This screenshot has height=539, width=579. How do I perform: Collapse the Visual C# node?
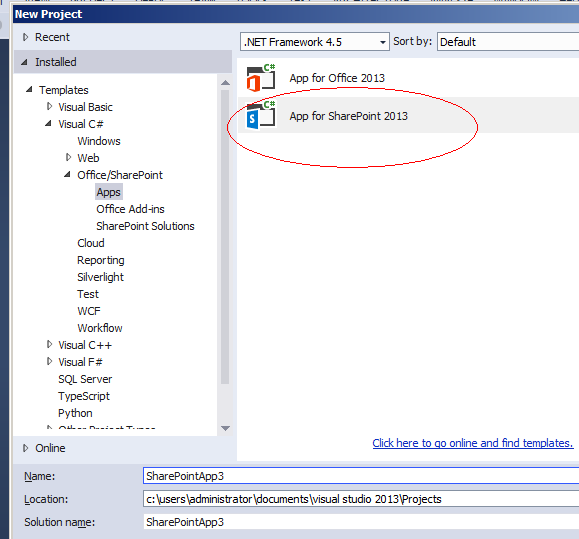coord(48,124)
